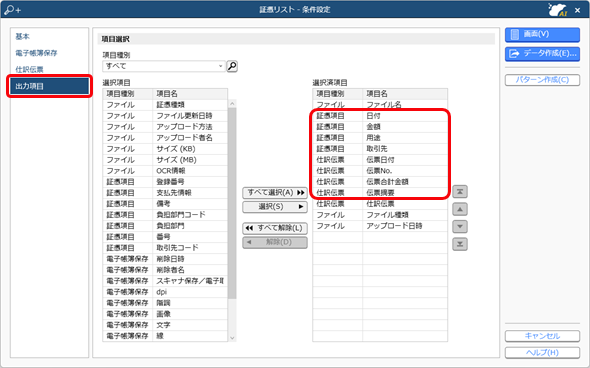590x368 pixels.
Task: Click the データ作成(E) button
Action: click(542, 53)
